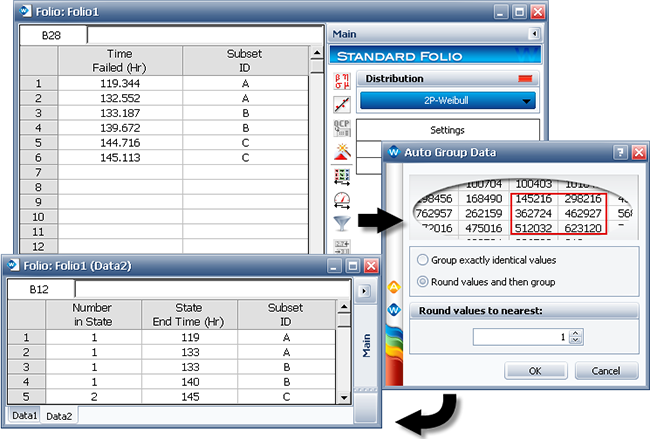Click the Round values to nearest input field
The image size is (650, 439).
(521, 337)
